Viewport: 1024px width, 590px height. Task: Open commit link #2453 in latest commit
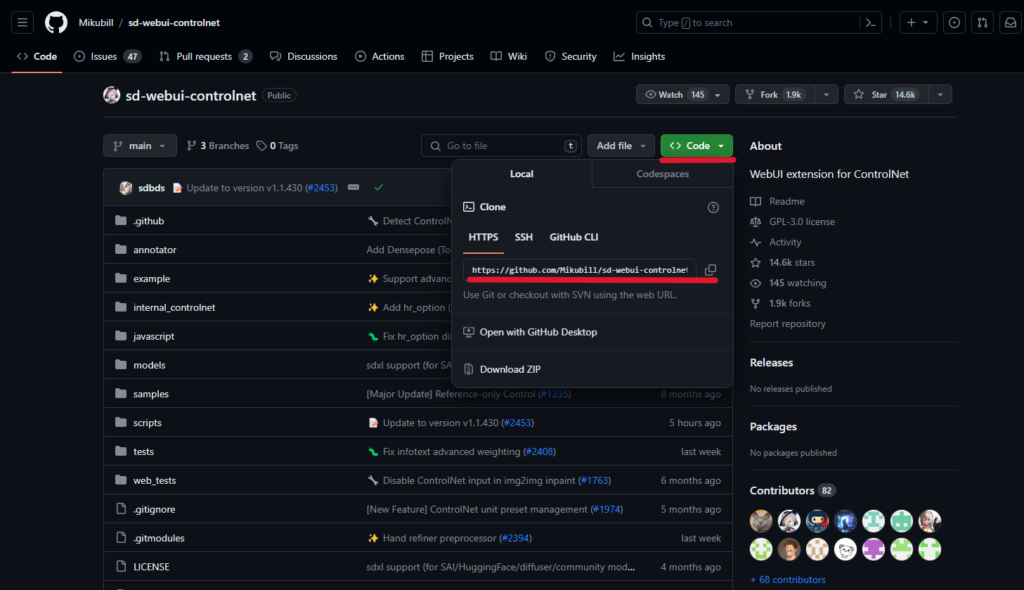[321, 188]
